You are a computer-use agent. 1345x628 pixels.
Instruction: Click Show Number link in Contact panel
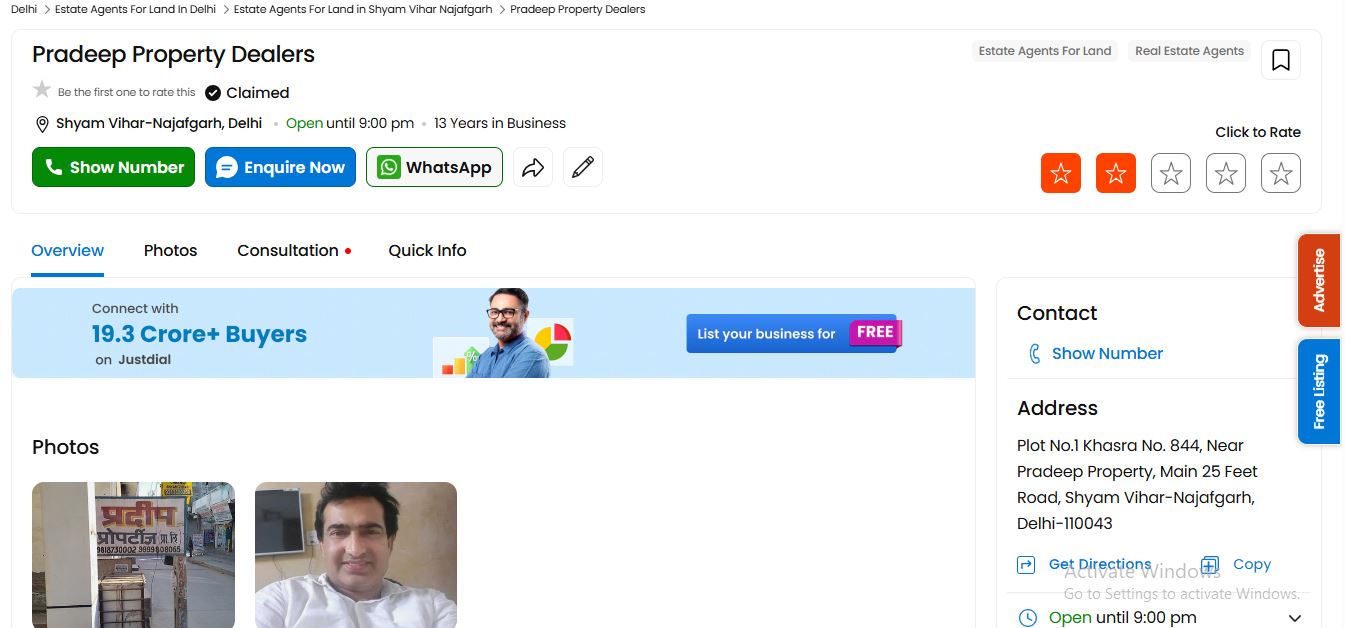tap(1107, 353)
